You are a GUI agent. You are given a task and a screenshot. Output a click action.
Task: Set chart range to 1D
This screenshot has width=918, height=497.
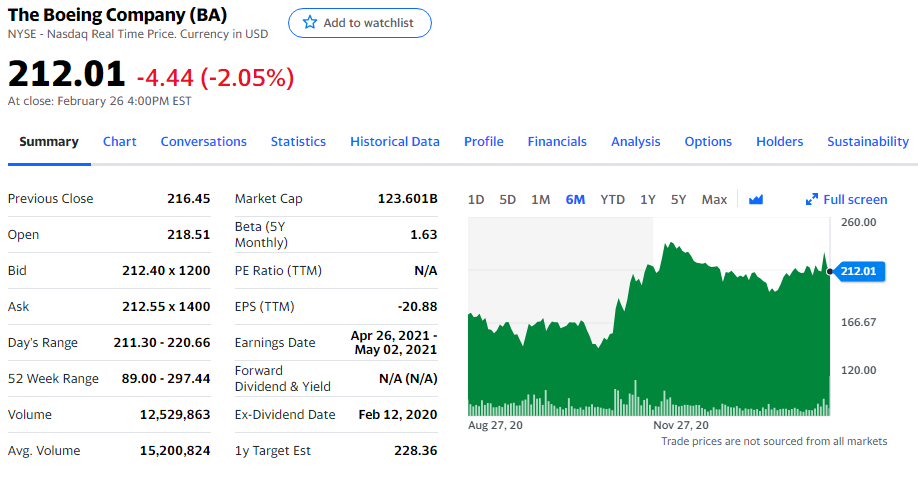tap(476, 200)
